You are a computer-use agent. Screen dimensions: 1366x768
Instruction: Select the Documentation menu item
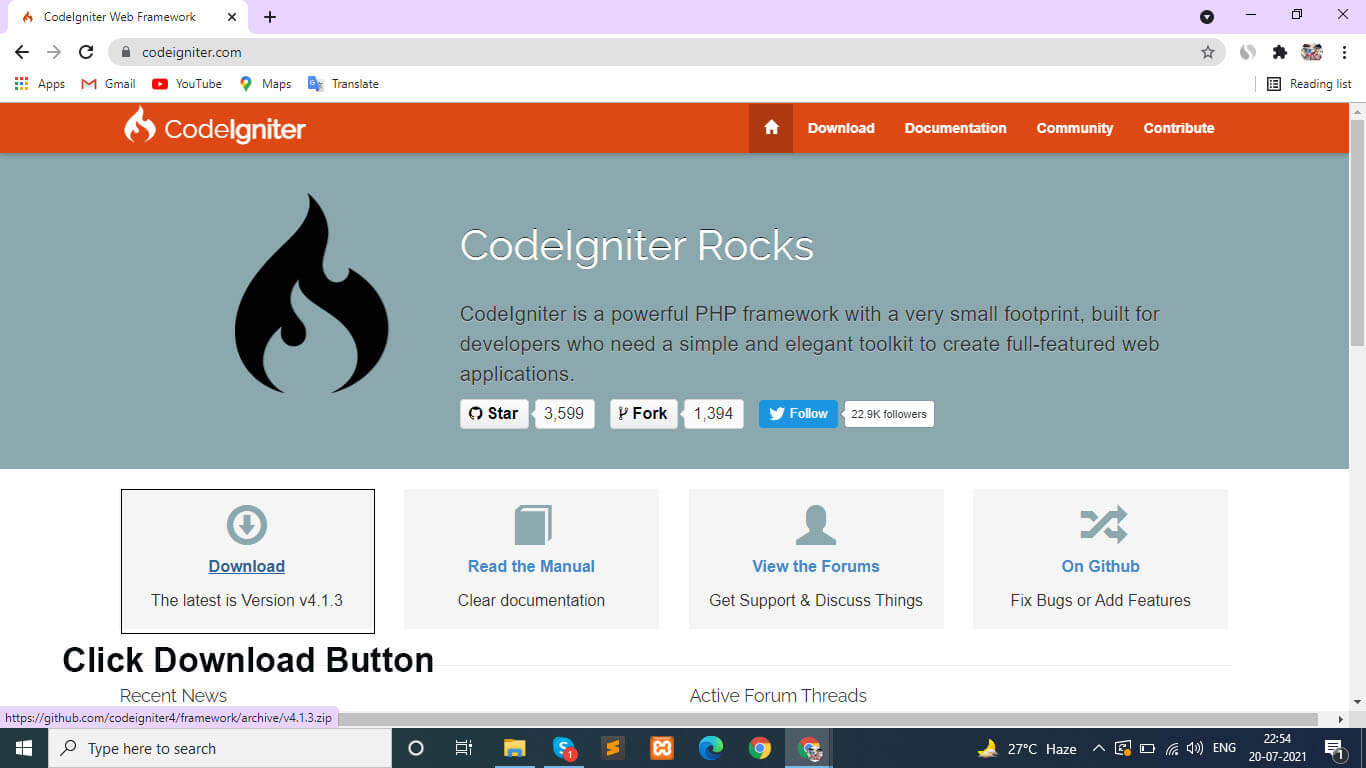pyautogui.click(x=955, y=128)
